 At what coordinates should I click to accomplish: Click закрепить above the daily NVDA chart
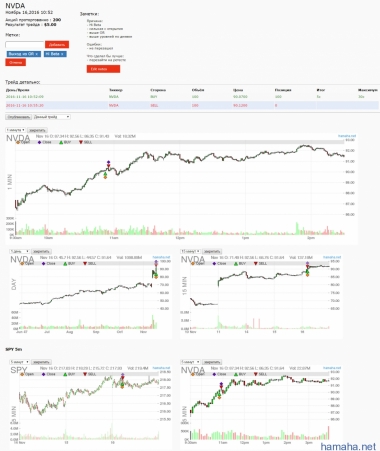coord(42,251)
